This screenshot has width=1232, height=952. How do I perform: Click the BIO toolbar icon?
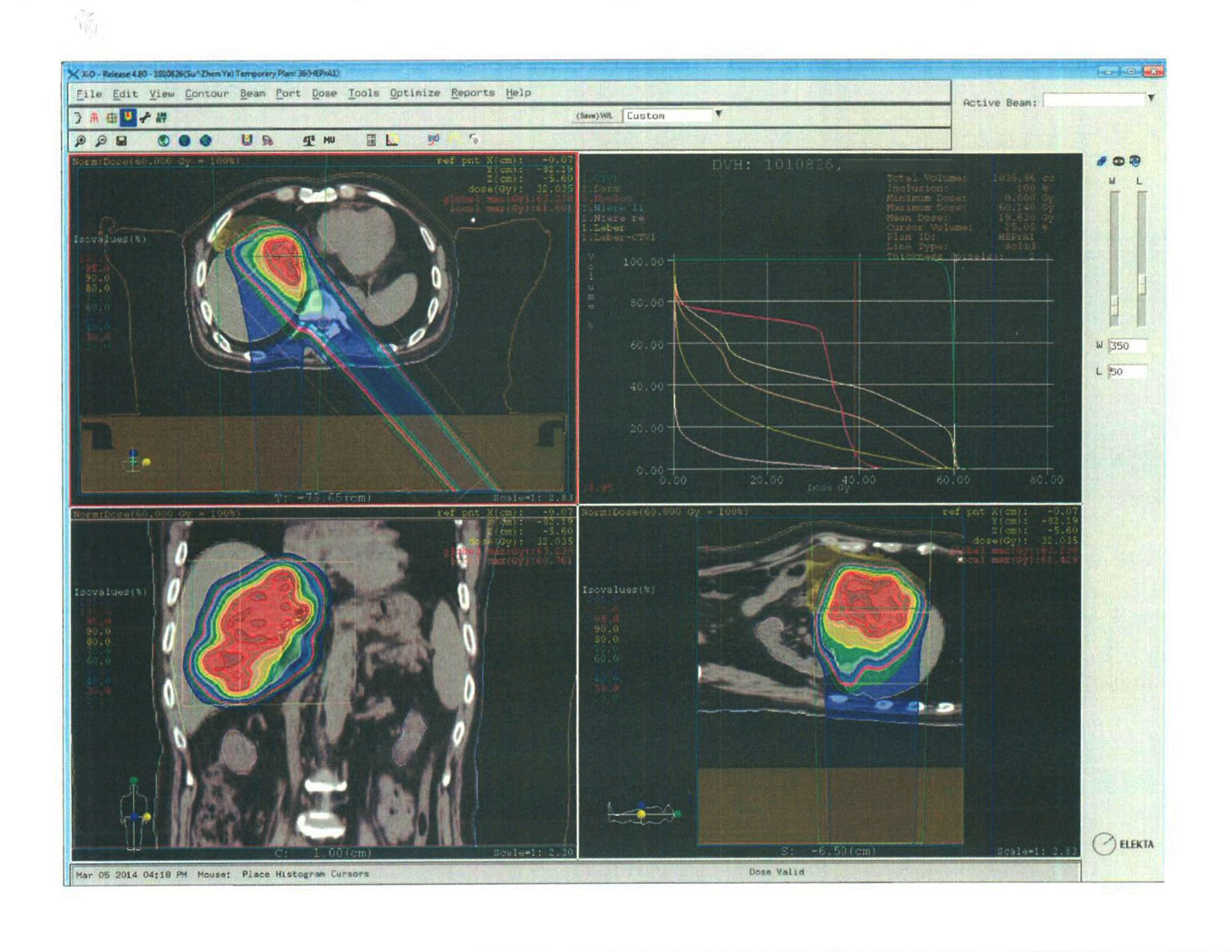click(433, 140)
